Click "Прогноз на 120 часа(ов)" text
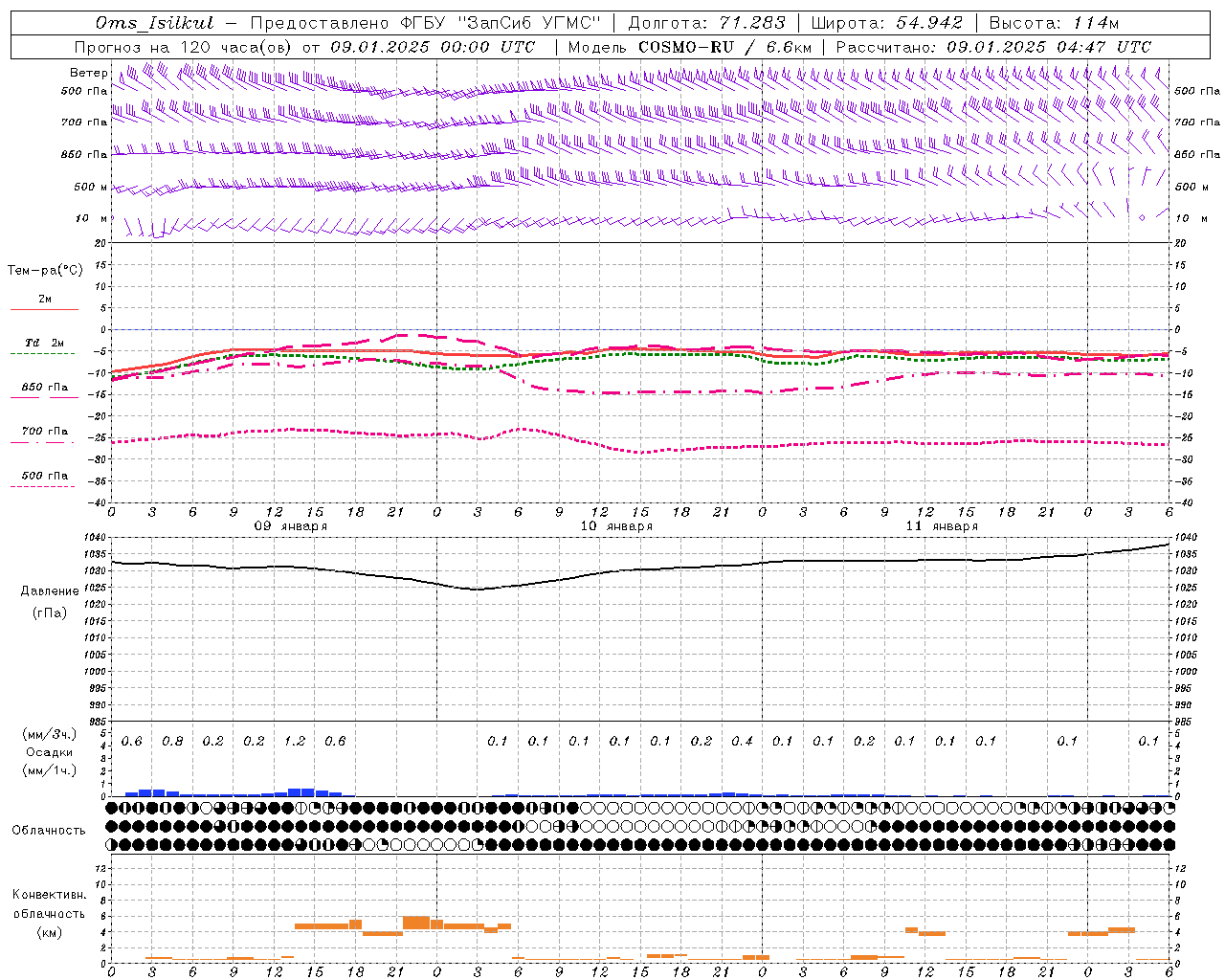Image resolution: width=1225 pixels, height=980 pixels. coord(184,47)
